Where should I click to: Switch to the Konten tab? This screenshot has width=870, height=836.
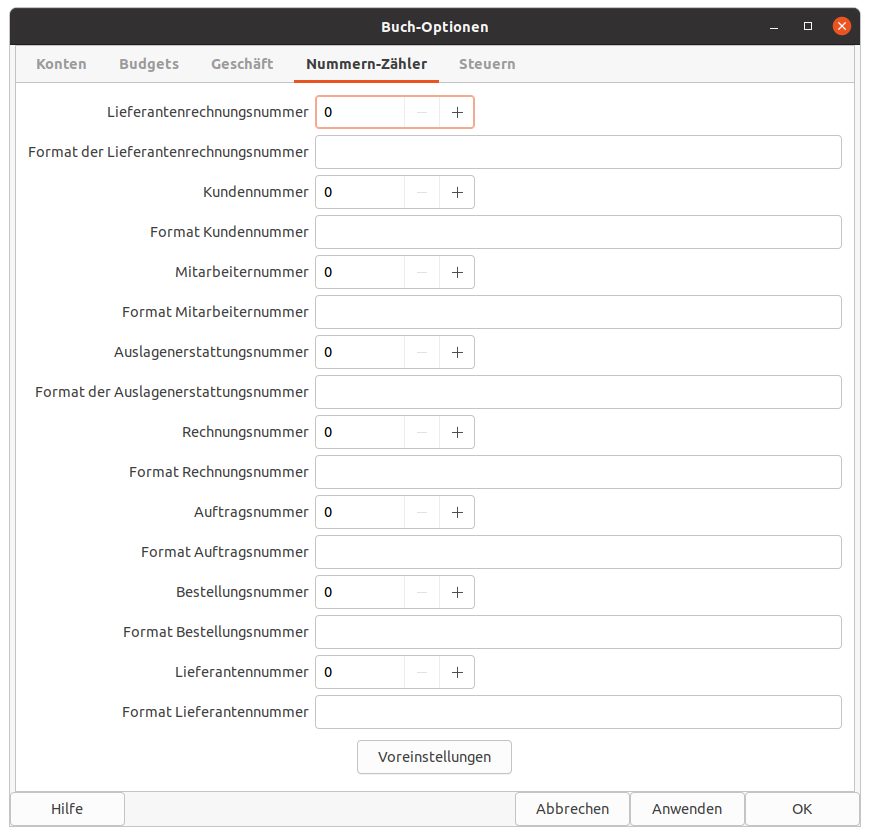click(x=61, y=64)
